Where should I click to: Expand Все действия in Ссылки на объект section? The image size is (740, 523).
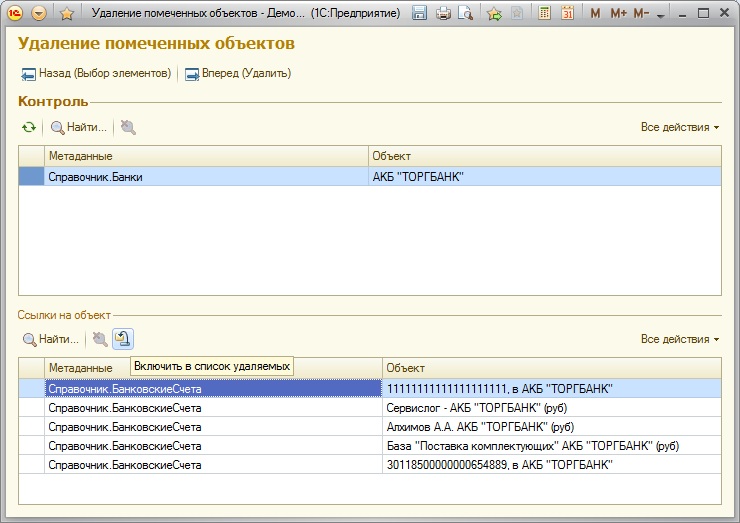coord(680,339)
